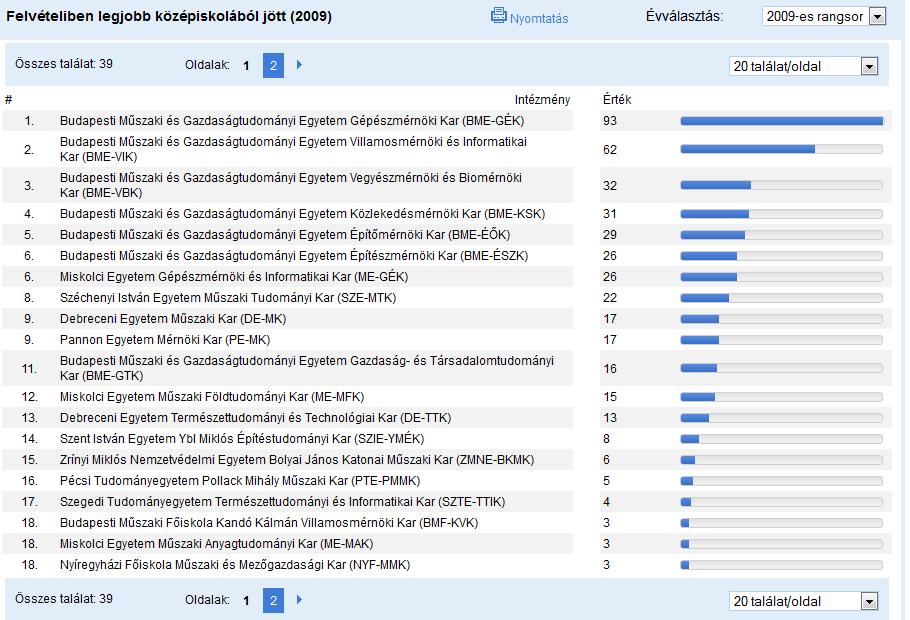Click the value bar for PTE-PMMK (5)

[782, 481]
